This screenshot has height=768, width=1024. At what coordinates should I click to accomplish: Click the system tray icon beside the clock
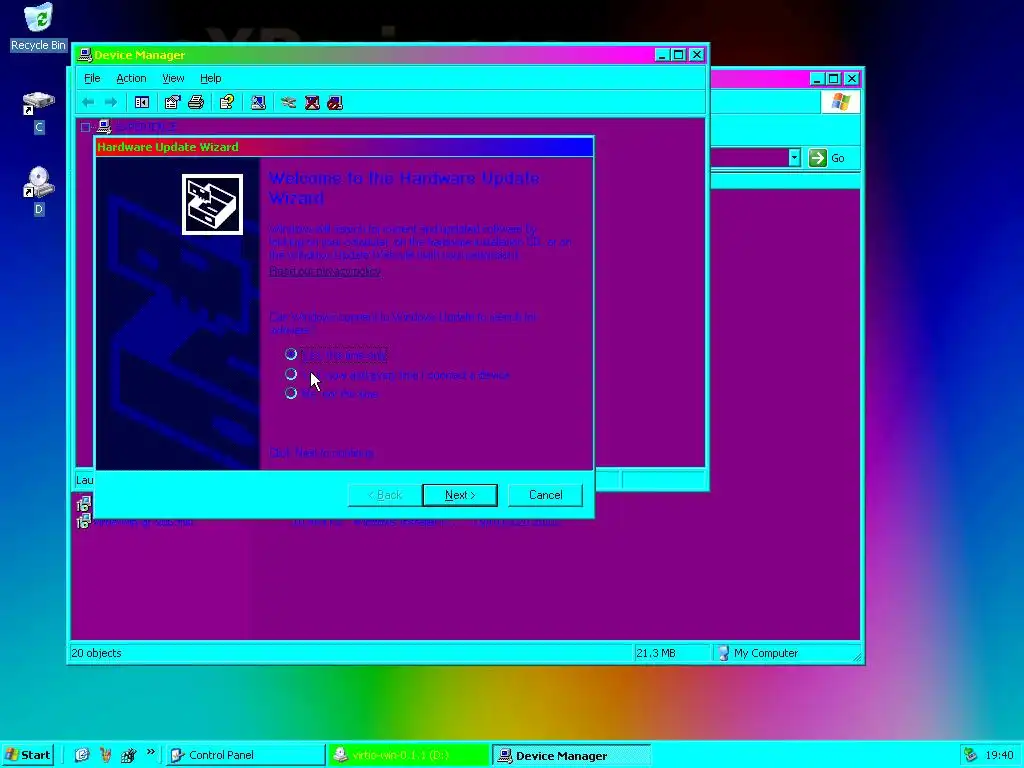970,755
